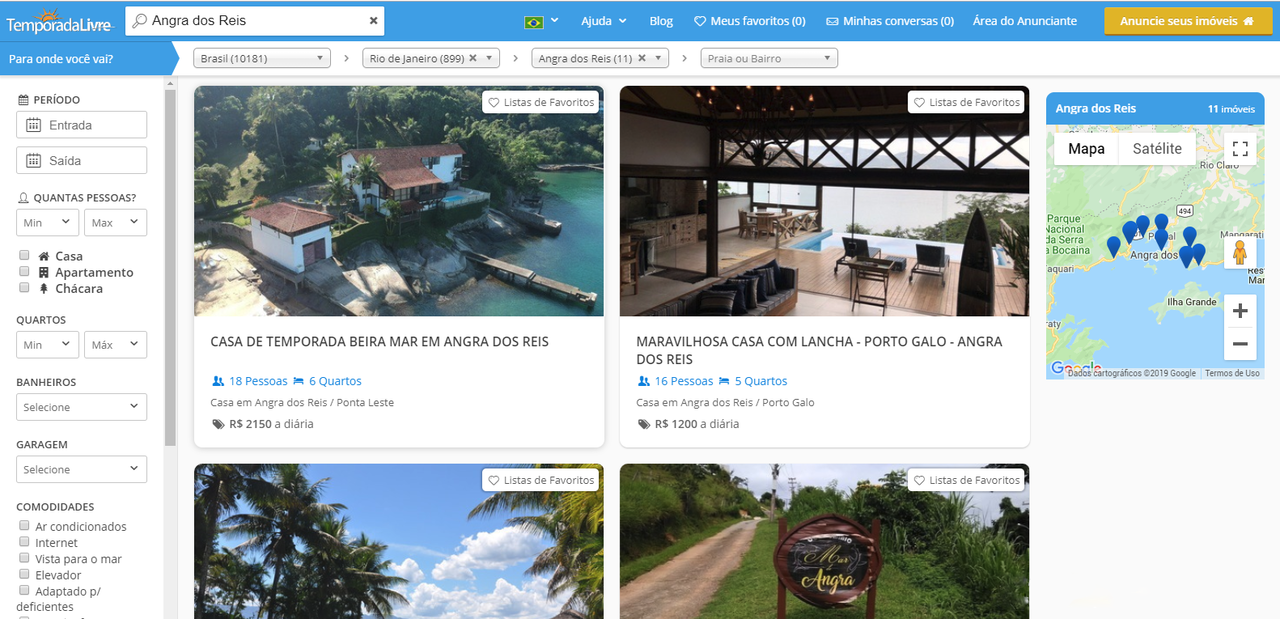The width and height of the screenshot is (1280, 619).
Task: Zoom out on the map
Action: (1240, 344)
